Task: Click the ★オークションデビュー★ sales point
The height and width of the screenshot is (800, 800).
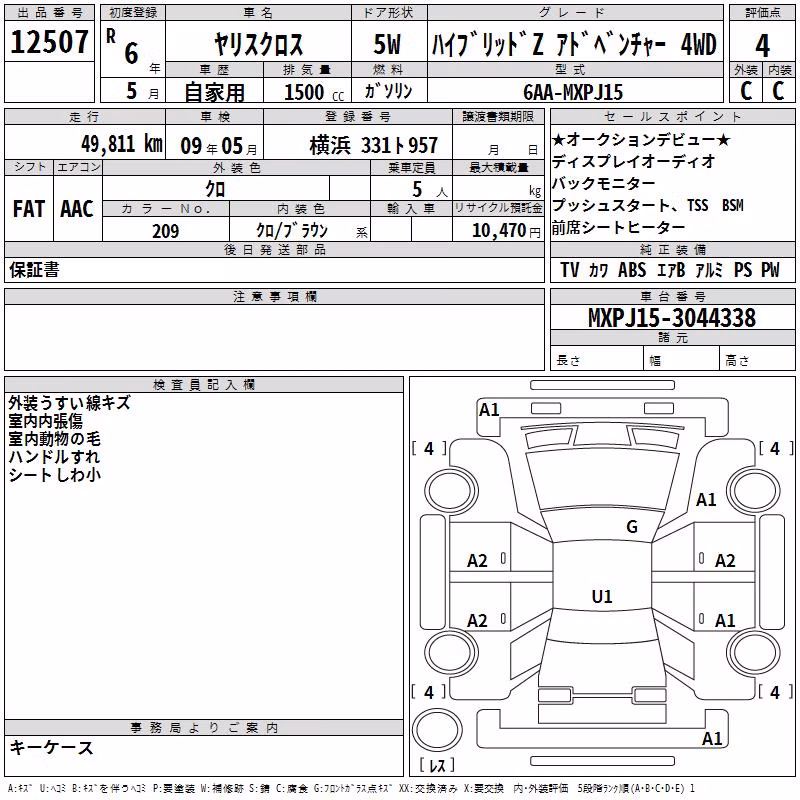Action: [x=641, y=139]
